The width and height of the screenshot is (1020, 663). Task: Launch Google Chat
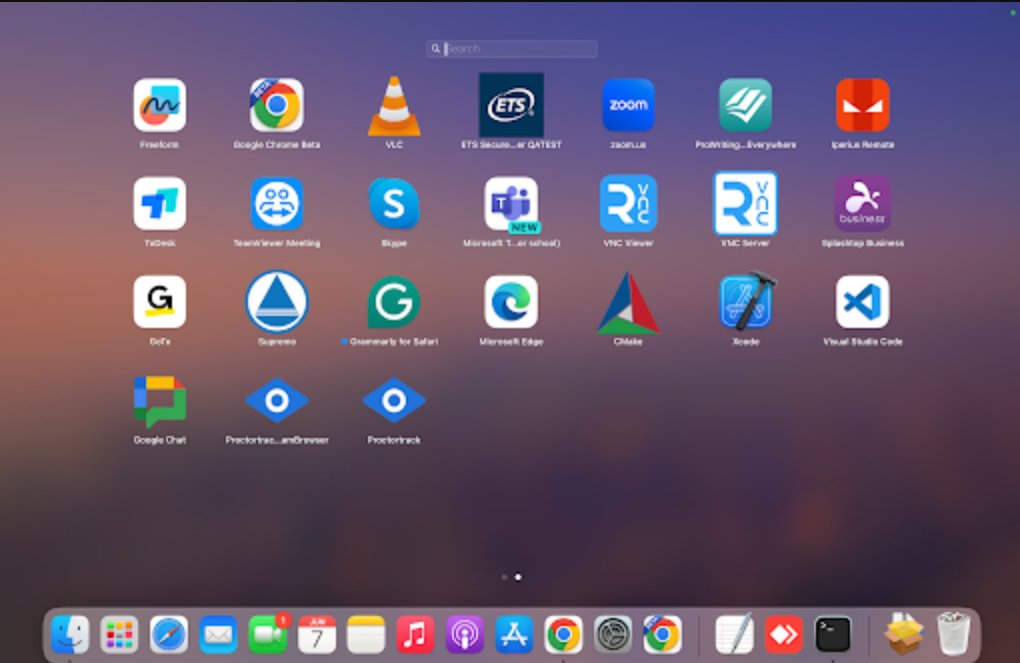click(159, 401)
